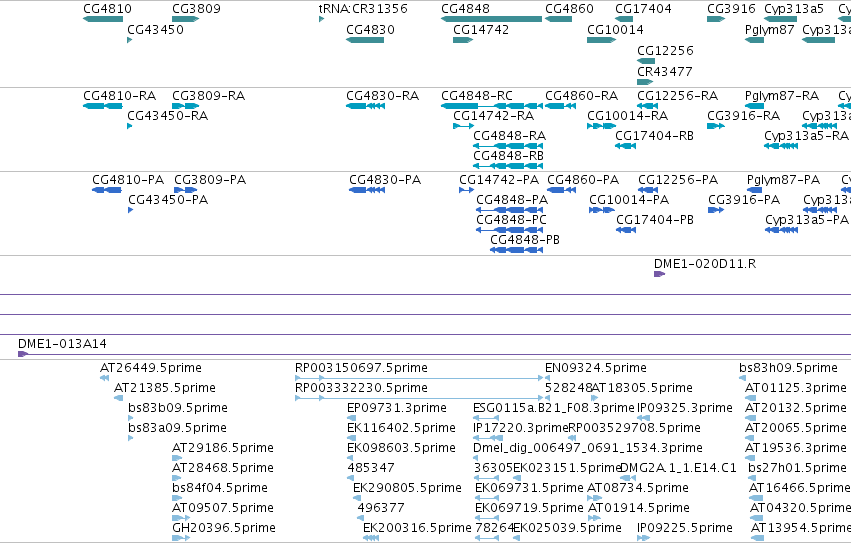The height and width of the screenshot is (543, 851).
Task: Click the EN09324.5prime EST label
Action: click(596, 368)
